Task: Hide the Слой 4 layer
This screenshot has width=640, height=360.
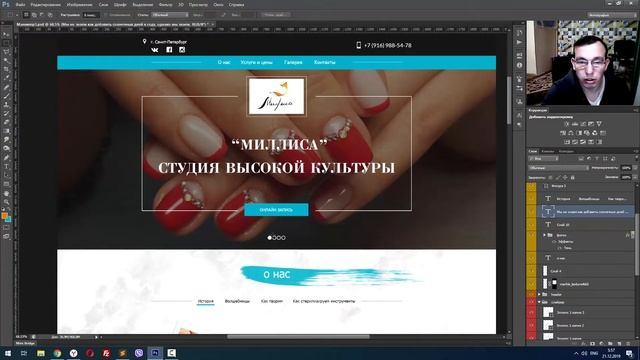Action: point(531,271)
